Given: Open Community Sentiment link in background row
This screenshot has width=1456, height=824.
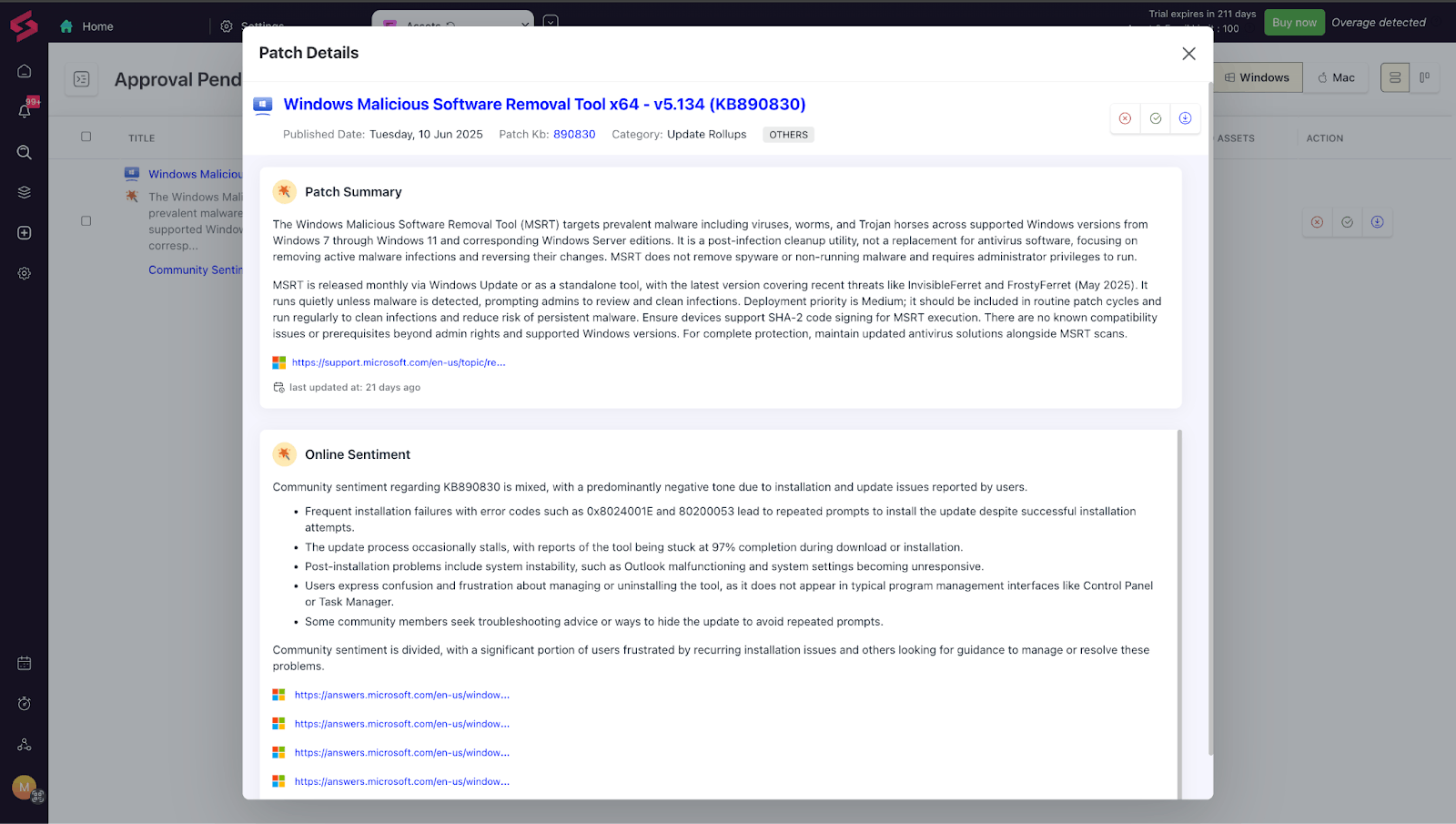Looking at the screenshot, I should click(x=196, y=270).
